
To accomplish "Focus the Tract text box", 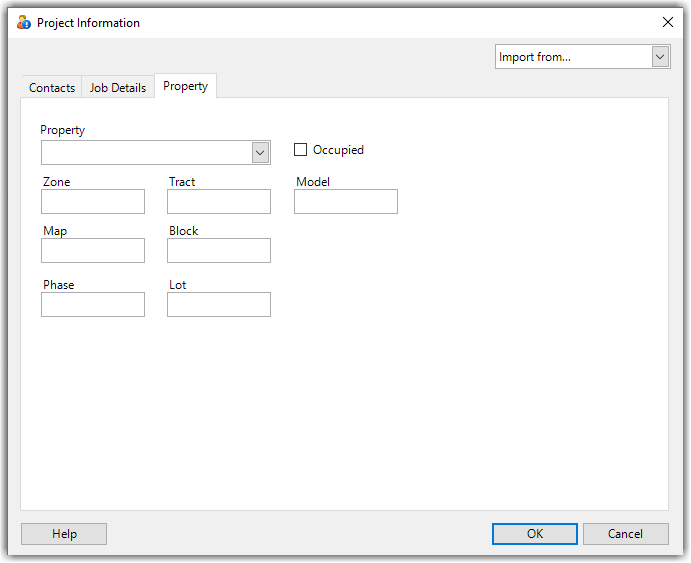I will (219, 202).
